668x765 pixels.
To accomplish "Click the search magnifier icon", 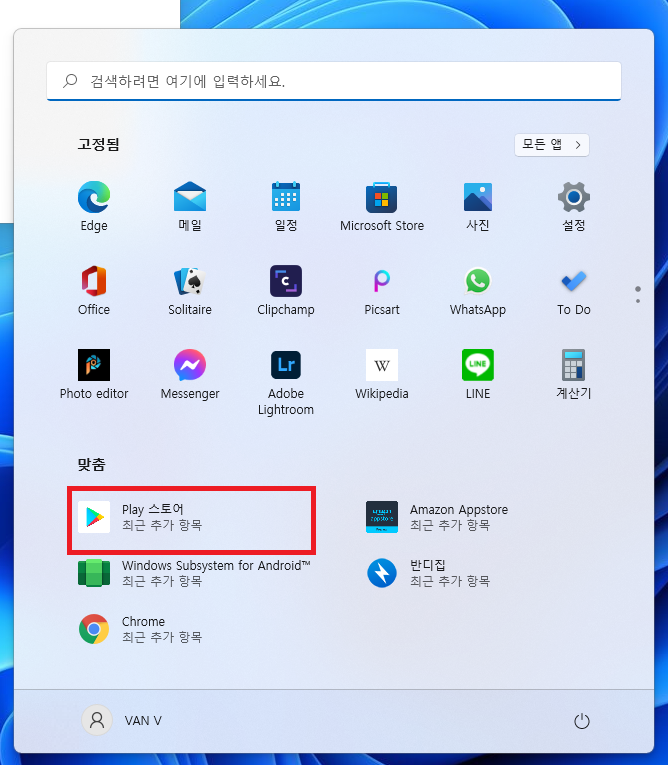I will 70,81.
